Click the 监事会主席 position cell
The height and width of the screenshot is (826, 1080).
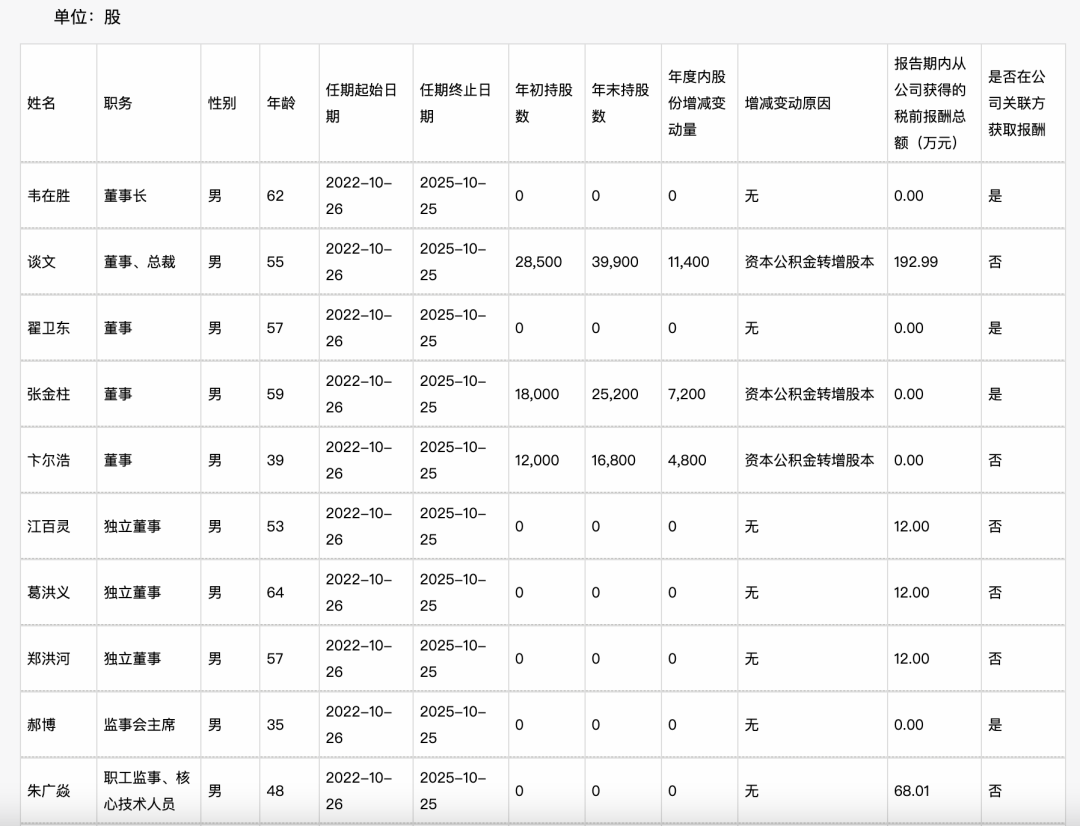click(139, 724)
